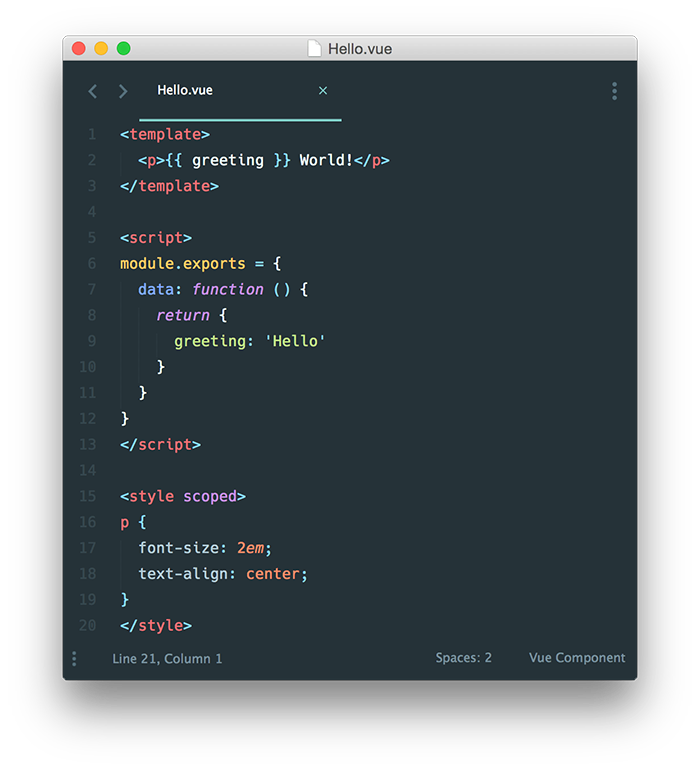Open the Spaces: 2 indentation menu
The image size is (700, 770).
coord(463,658)
